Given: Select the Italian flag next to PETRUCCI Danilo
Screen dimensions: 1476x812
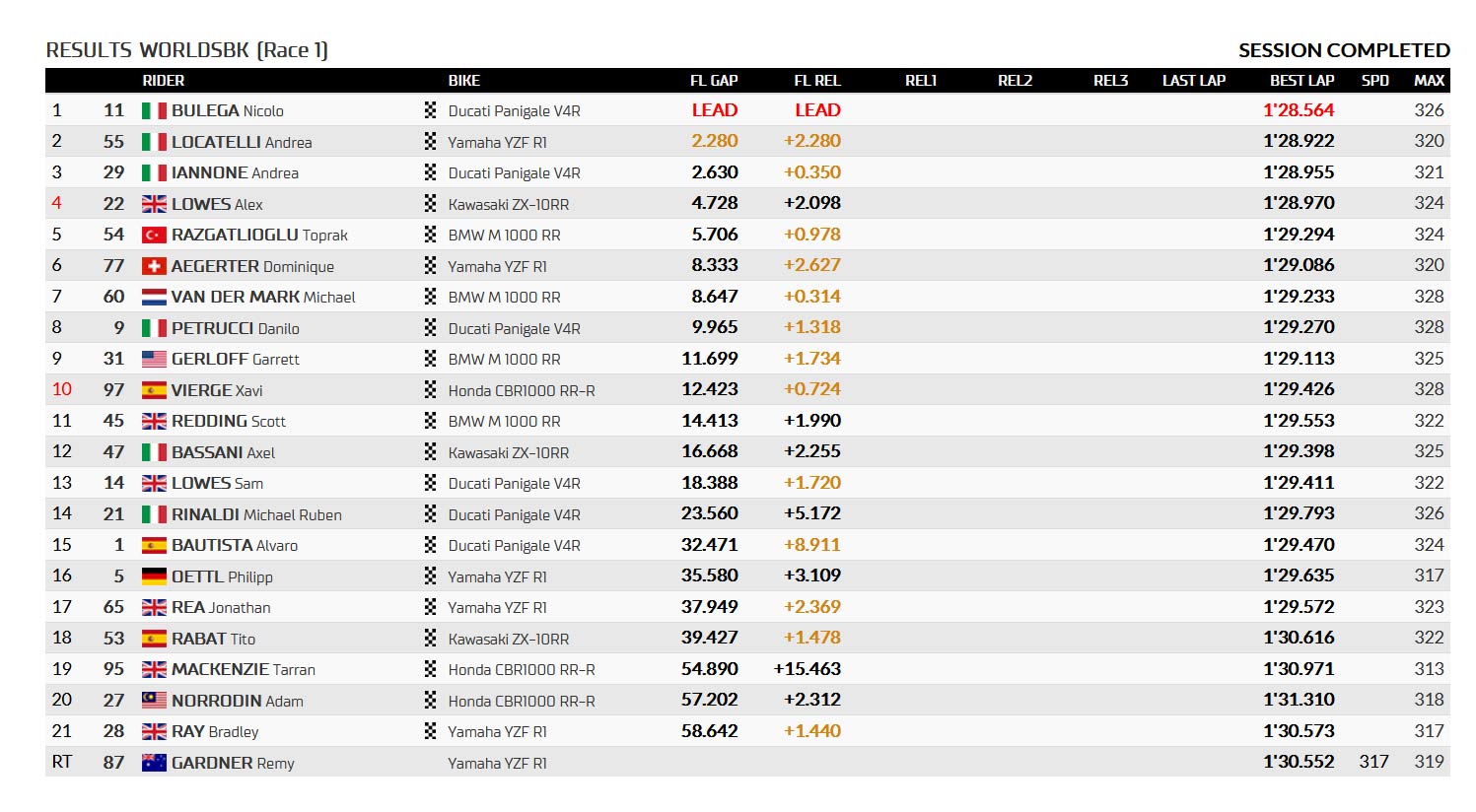Looking at the screenshot, I should [x=154, y=328].
